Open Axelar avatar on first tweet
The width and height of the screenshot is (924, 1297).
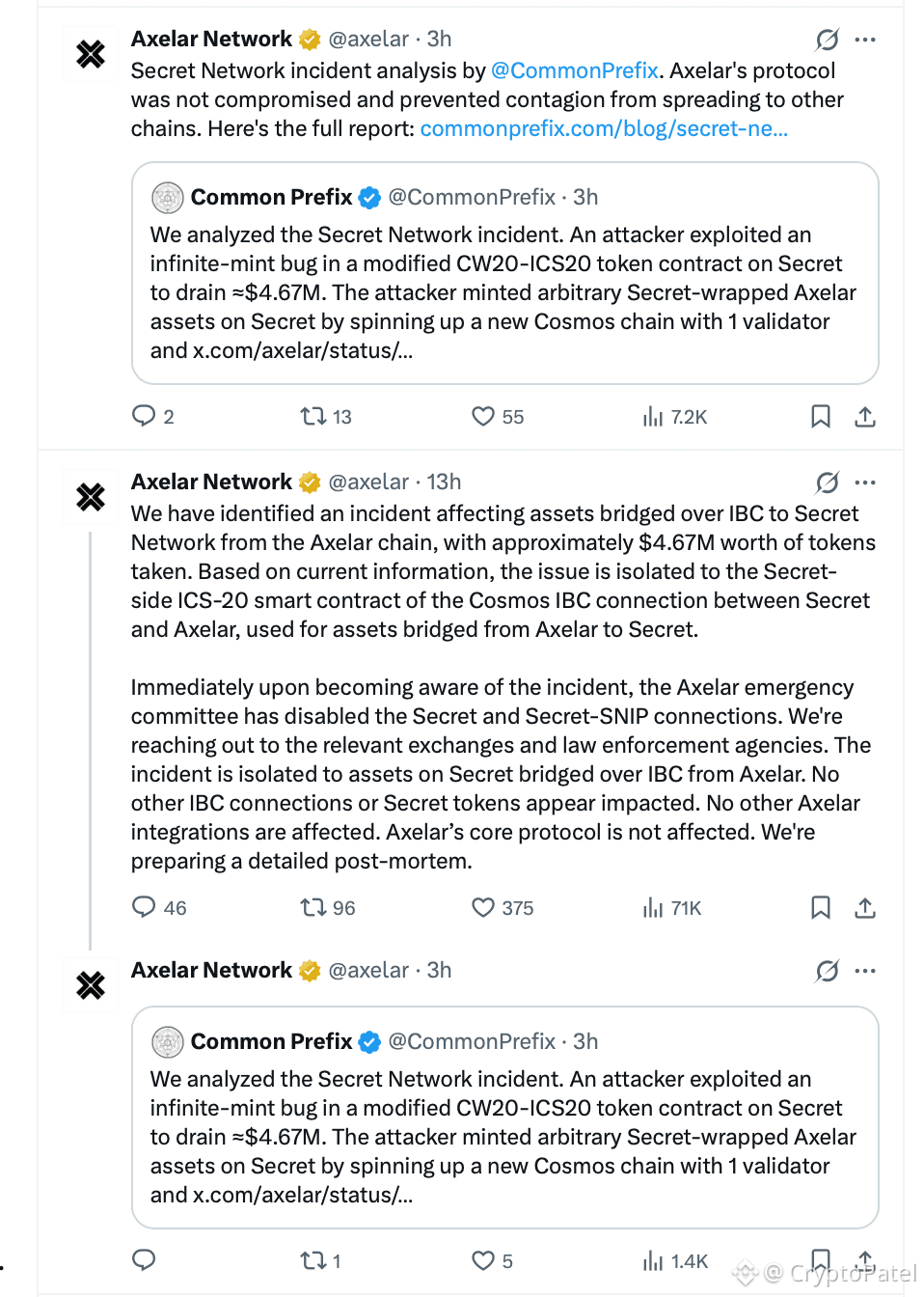(x=91, y=54)
